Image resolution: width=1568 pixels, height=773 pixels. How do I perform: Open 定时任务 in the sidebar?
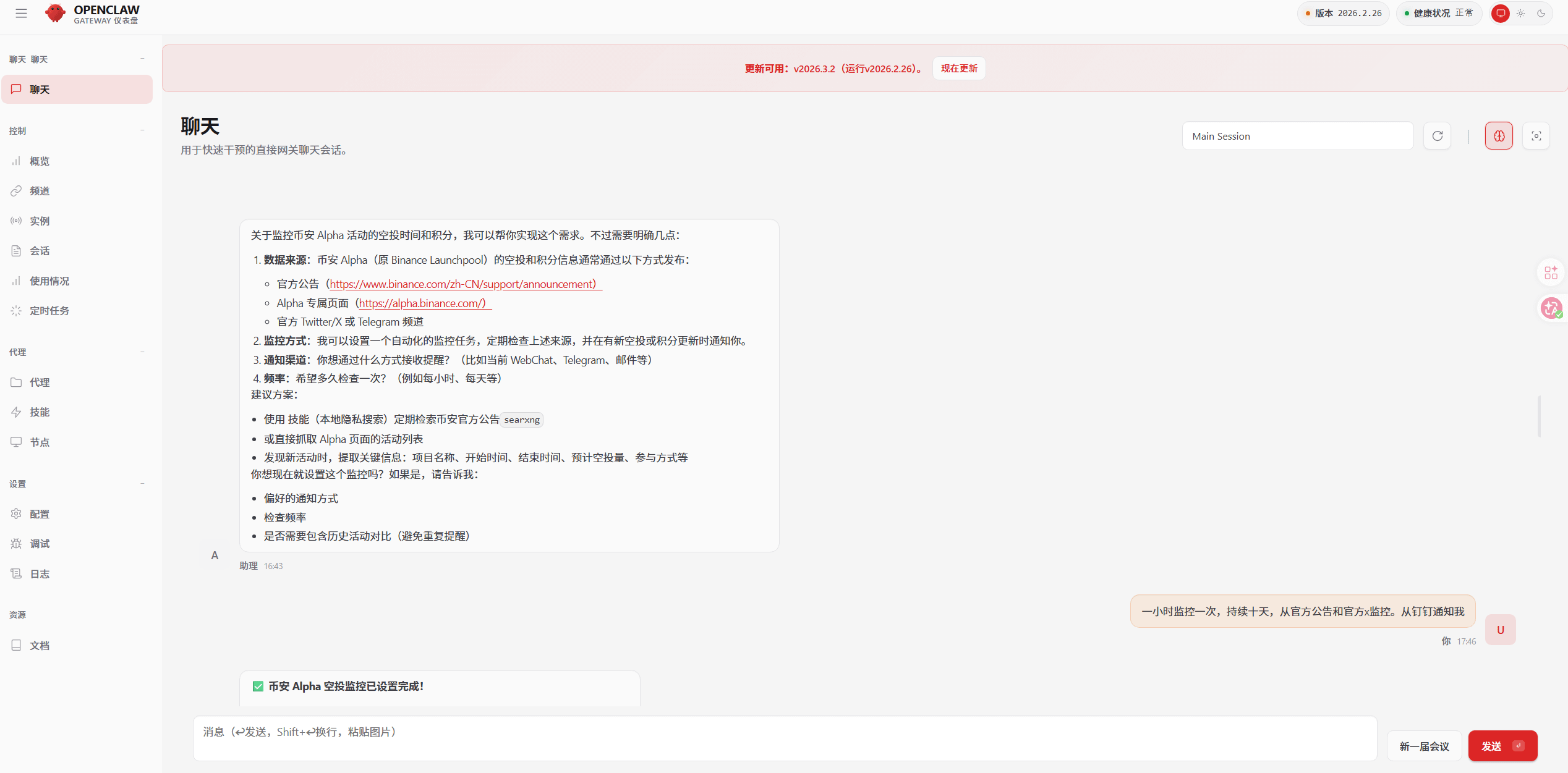49,311
